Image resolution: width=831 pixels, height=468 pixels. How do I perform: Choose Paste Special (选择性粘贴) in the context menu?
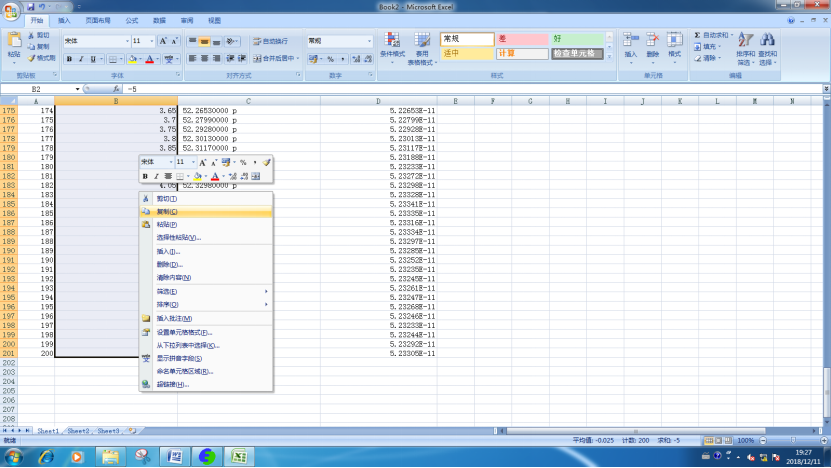[206, 237]
